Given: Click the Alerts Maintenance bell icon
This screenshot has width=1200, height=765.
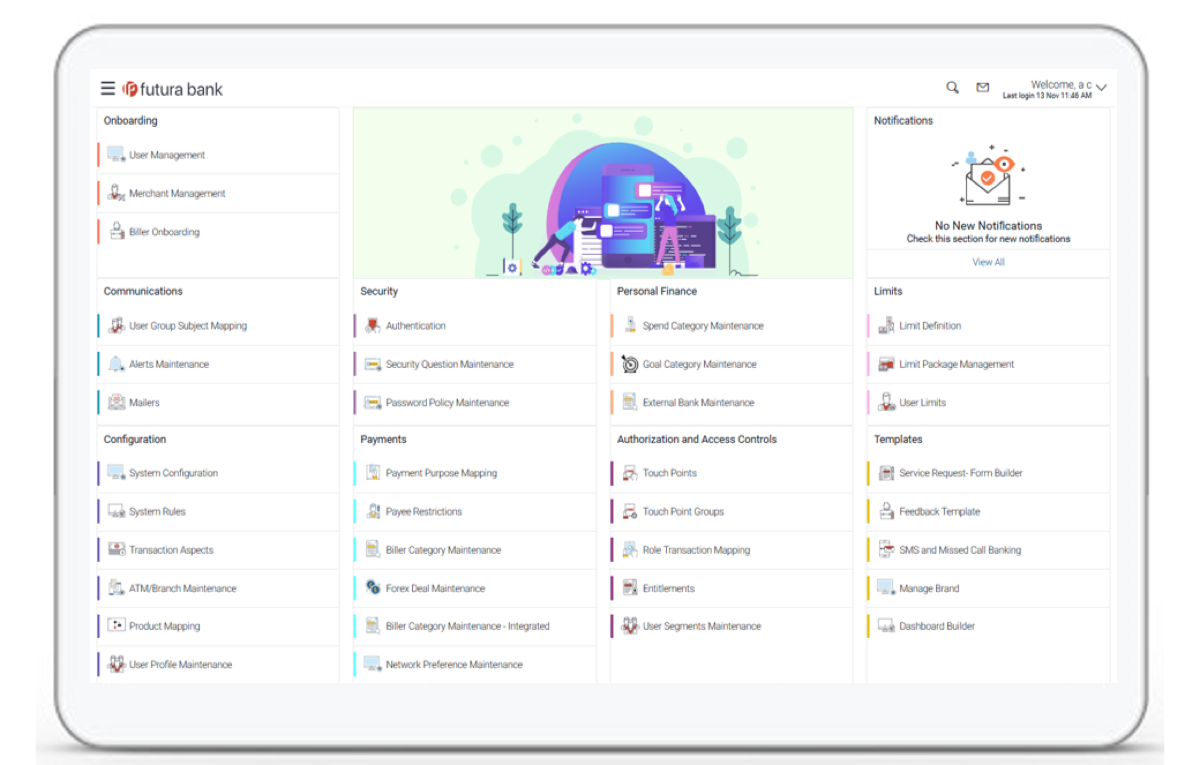Looking at the screenshot, I should (116, 364).
